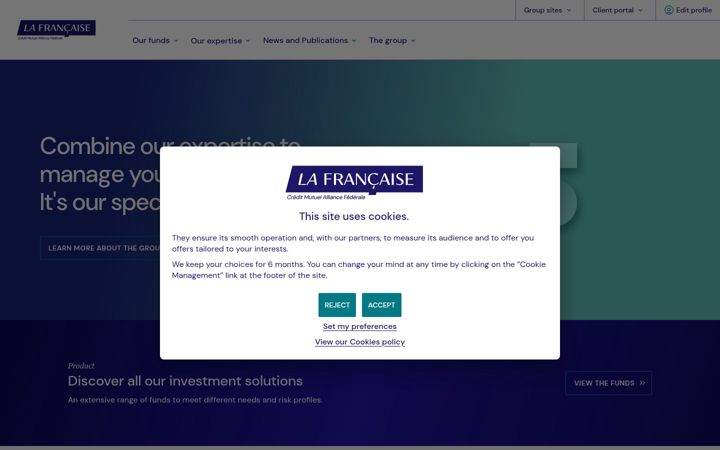The height and width of the screenshot is (450, 720).
Task: View our Cookies policy link
Action: (360, 342)
